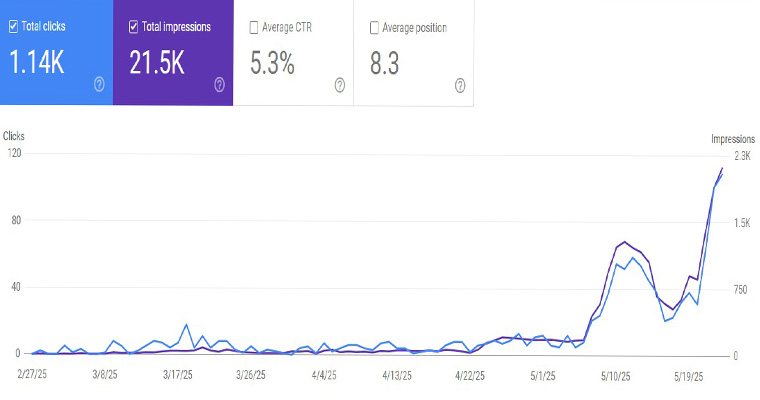Viewport: 760px width, 400px height.
Task: Click the 4/4/25 date label
Action: tap(325, 377)
